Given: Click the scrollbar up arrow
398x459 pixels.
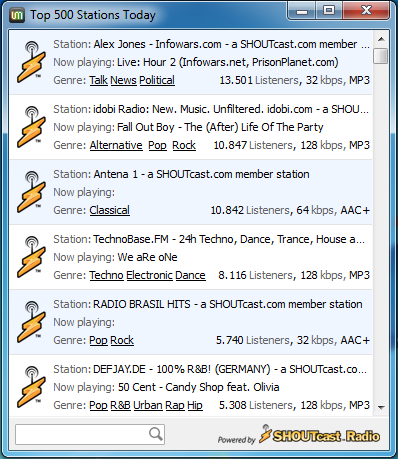Looking at the screenshot, I should (x=381, y=39).
